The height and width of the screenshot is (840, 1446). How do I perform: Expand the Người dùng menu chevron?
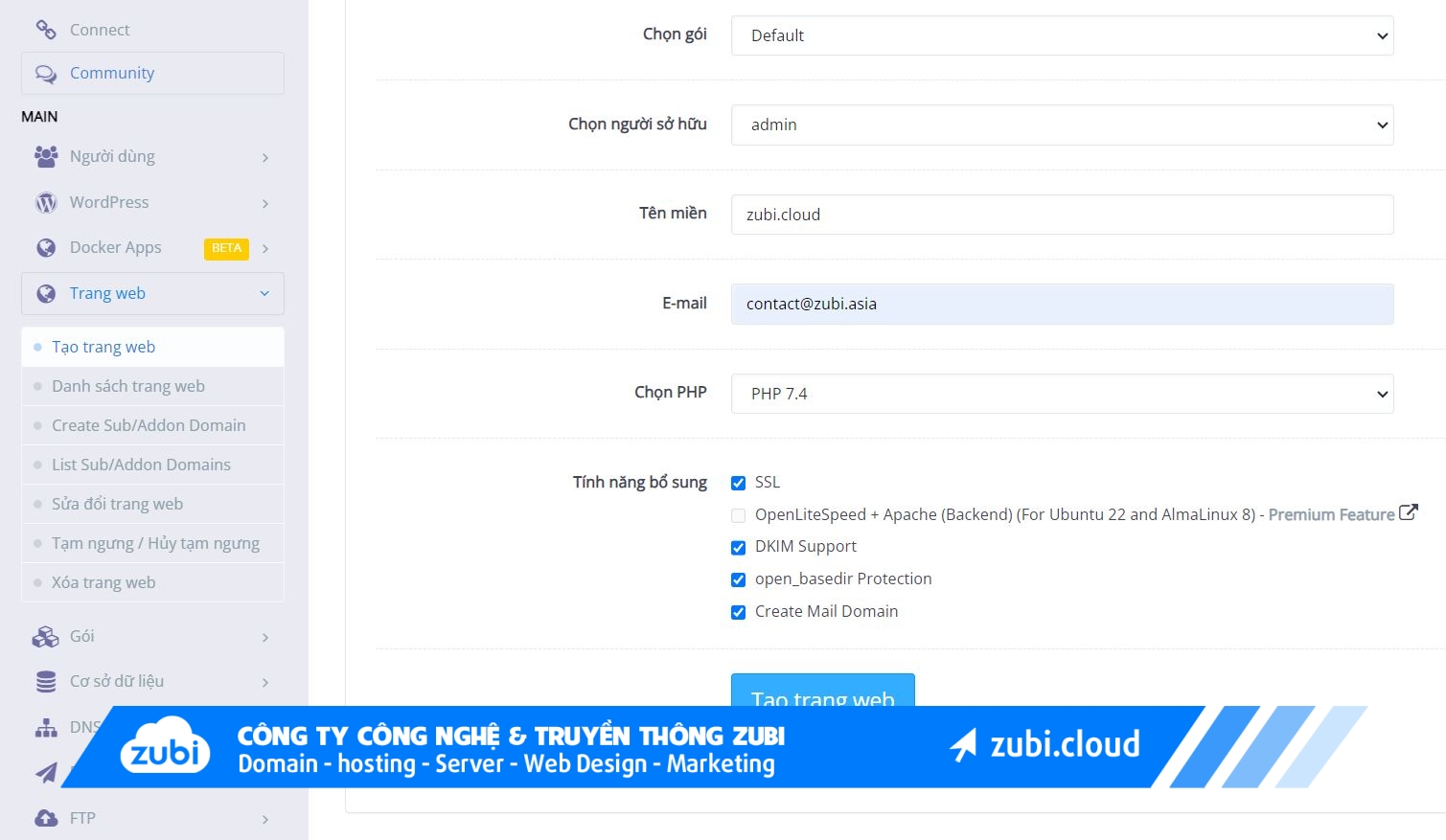click(265, 157)
